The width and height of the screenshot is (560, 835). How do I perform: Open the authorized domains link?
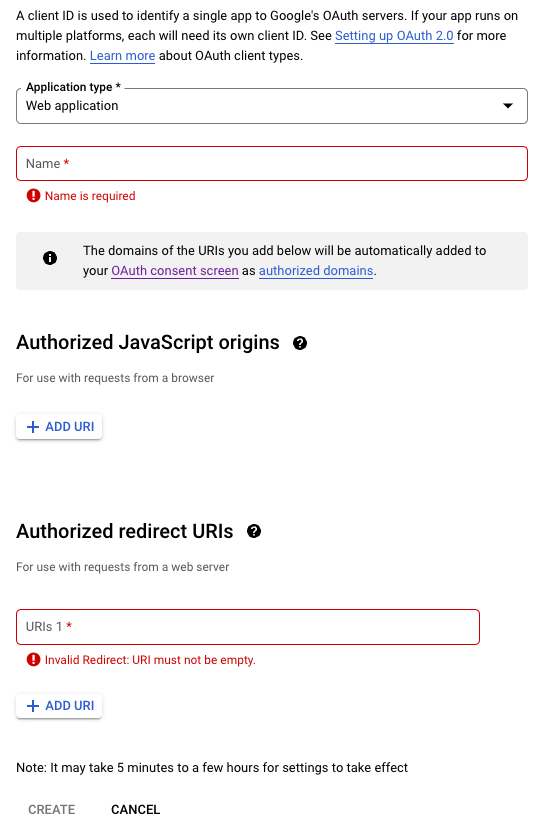point(316,271)
